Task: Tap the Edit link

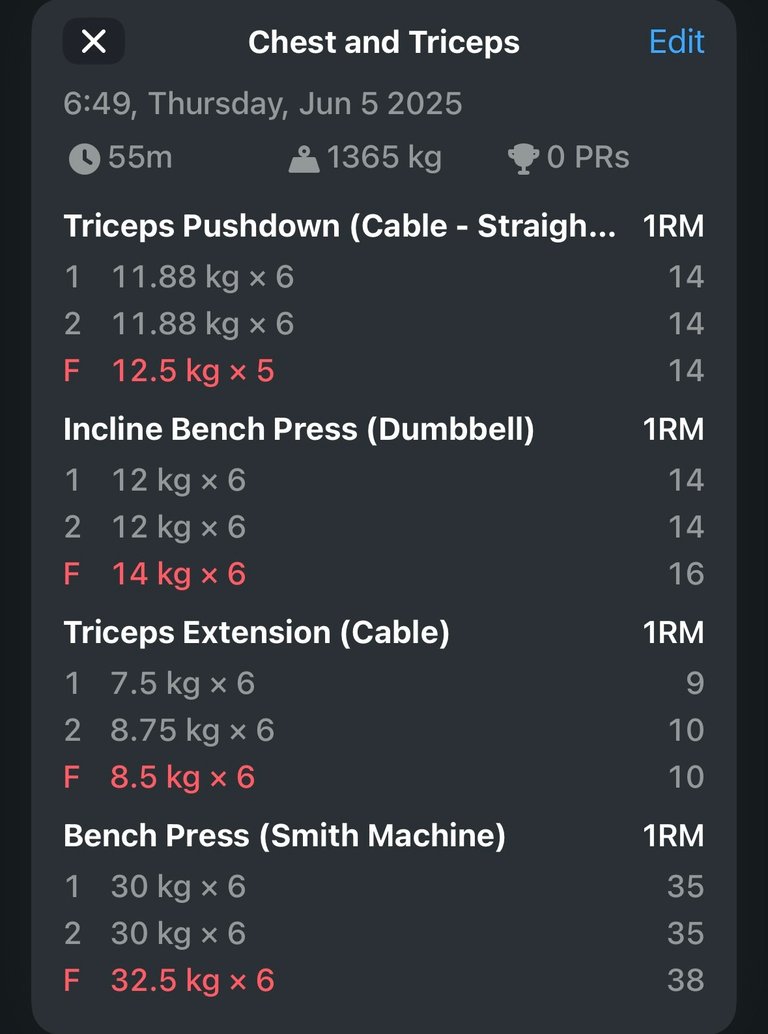Action: pyautogui.click(x=676, y=42)
